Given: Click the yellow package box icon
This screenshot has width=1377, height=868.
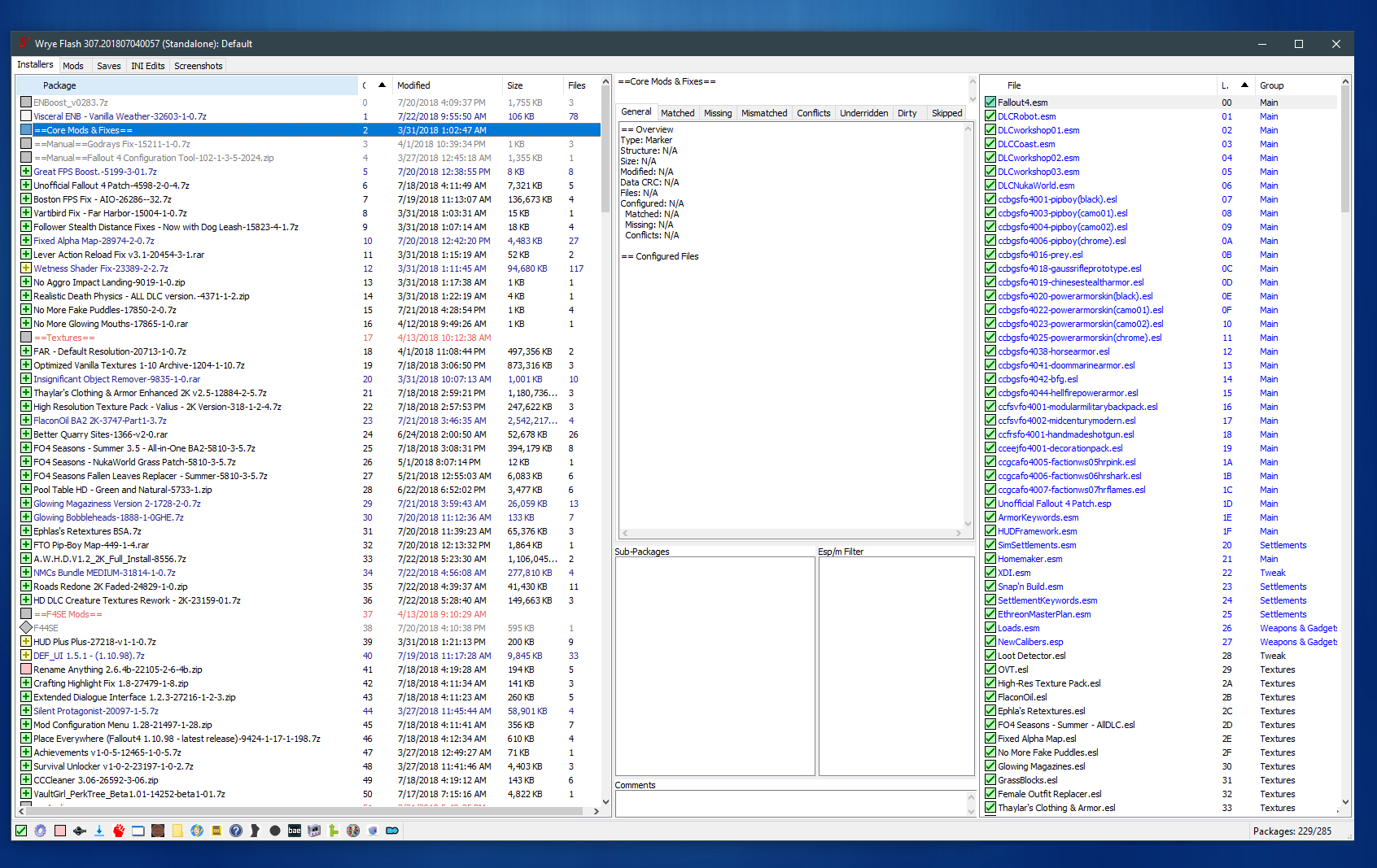Looking at the screenshot, I should (216, 831).
